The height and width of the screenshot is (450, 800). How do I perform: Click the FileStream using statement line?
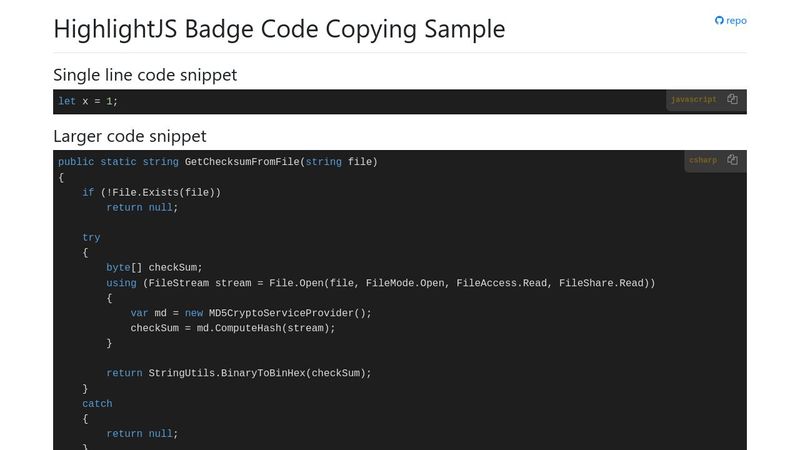tap(381, 283)
